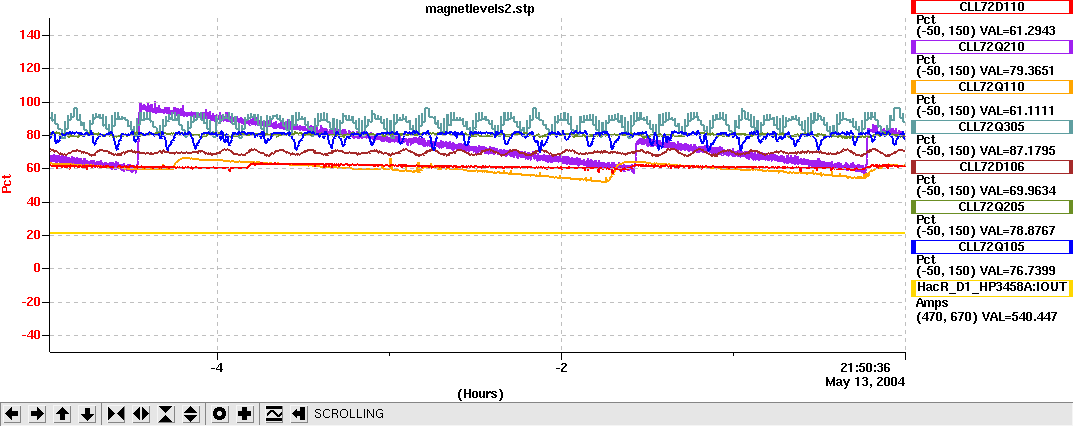Click the 0 y-axis tick label
The image size is (1073, 426).
pyautogui.click(x=38, y=268)
